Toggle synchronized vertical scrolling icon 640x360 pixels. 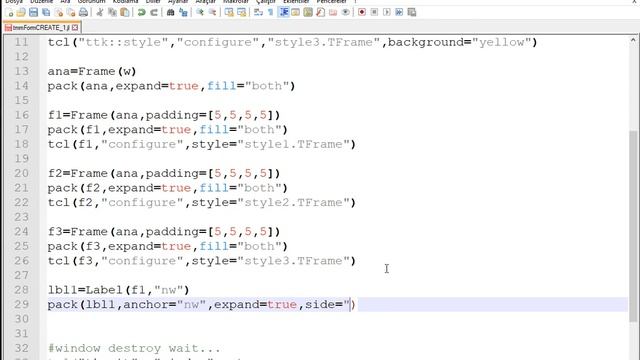click(x=229, y=12)
